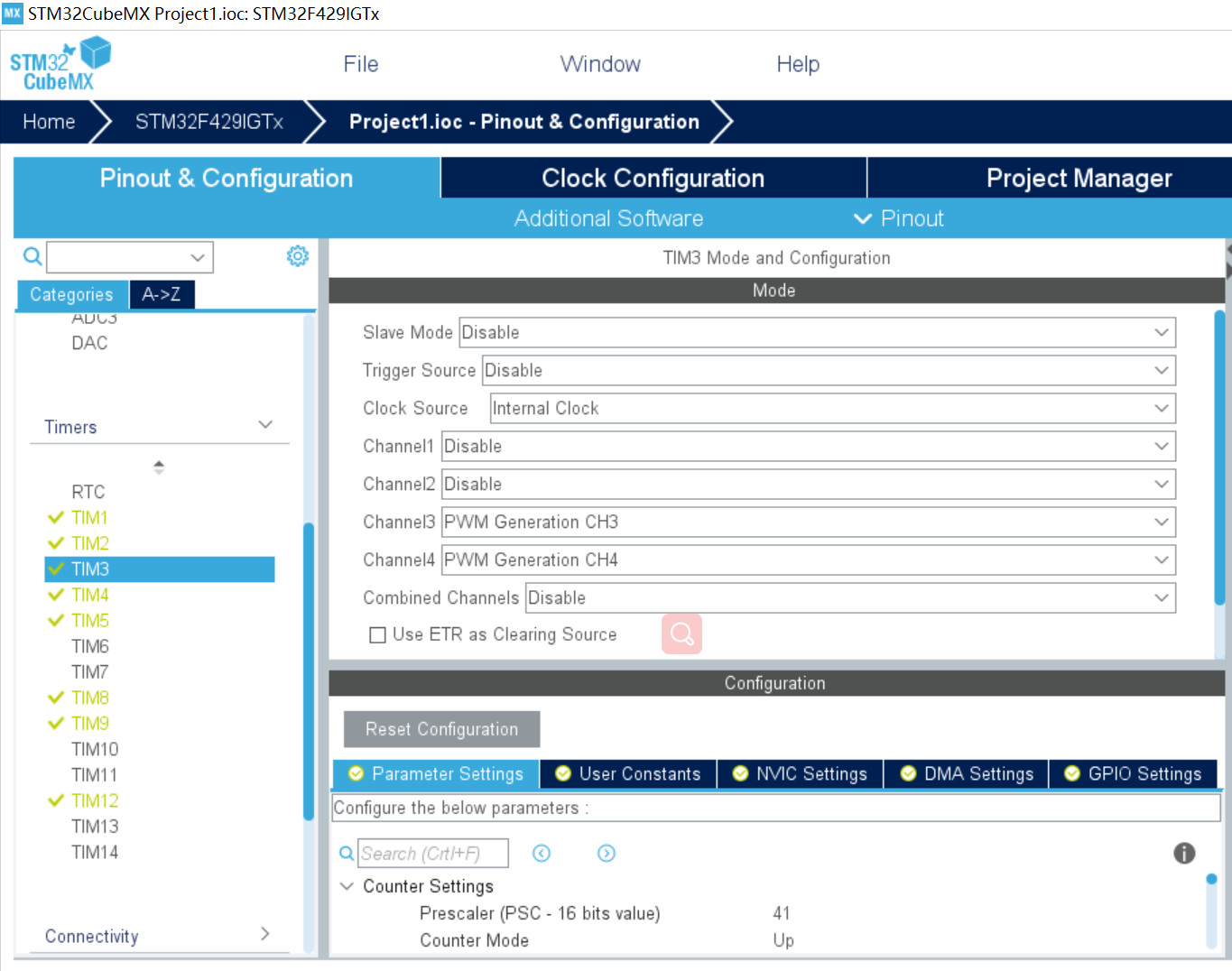
Task: Click Project1.ioc Pinout & Configuration breadcrumb
Action: point(524,122)
